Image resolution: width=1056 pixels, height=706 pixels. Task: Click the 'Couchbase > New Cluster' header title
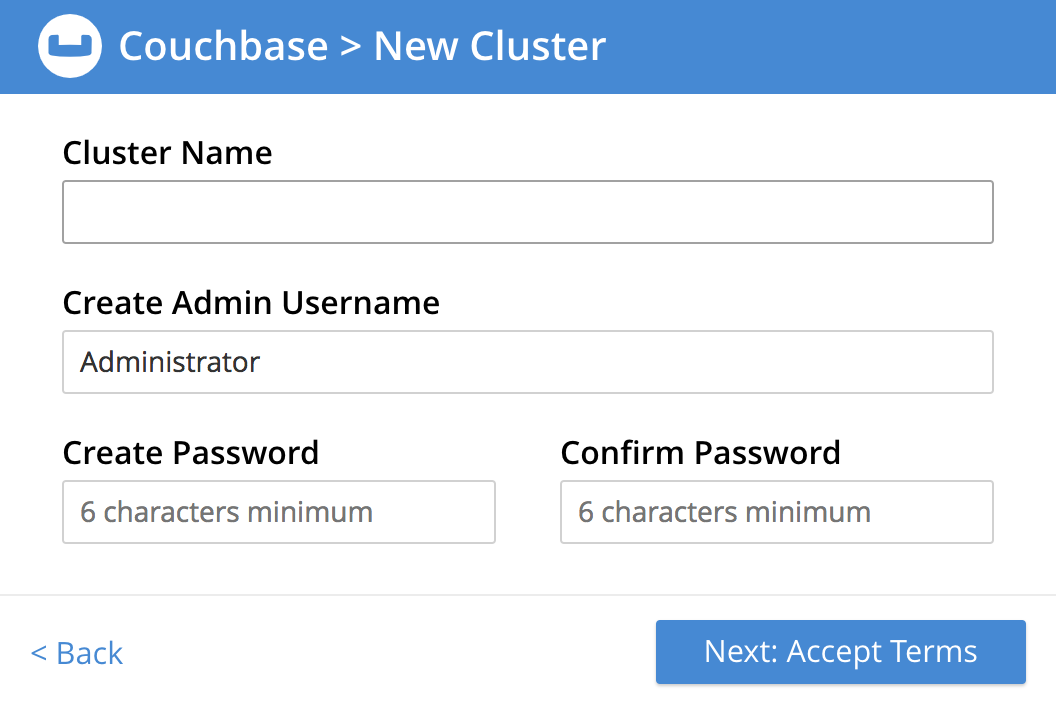362,45
